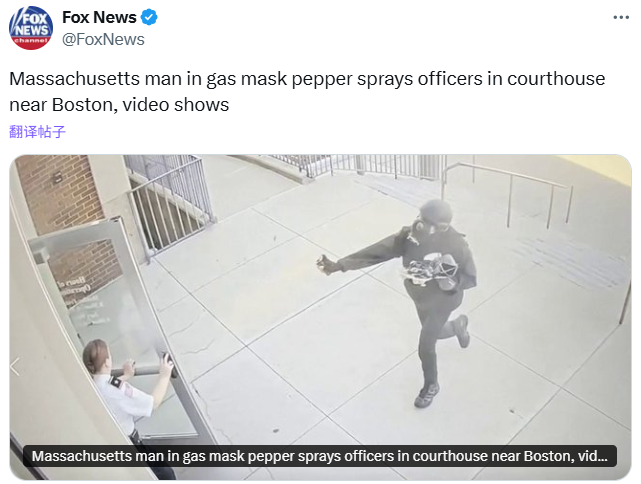This screenshot has width=641, height=484.
Task: Show the previous media with the white arrow
Action: pyautogui.click(x=15, y=366)
